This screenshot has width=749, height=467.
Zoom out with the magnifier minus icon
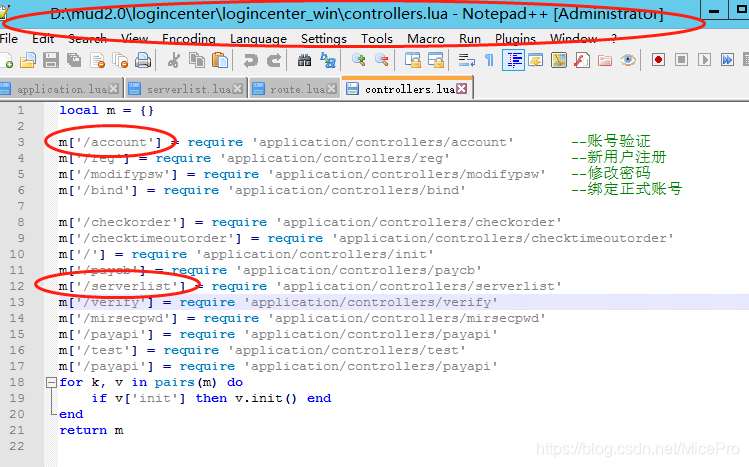[382, 60]
